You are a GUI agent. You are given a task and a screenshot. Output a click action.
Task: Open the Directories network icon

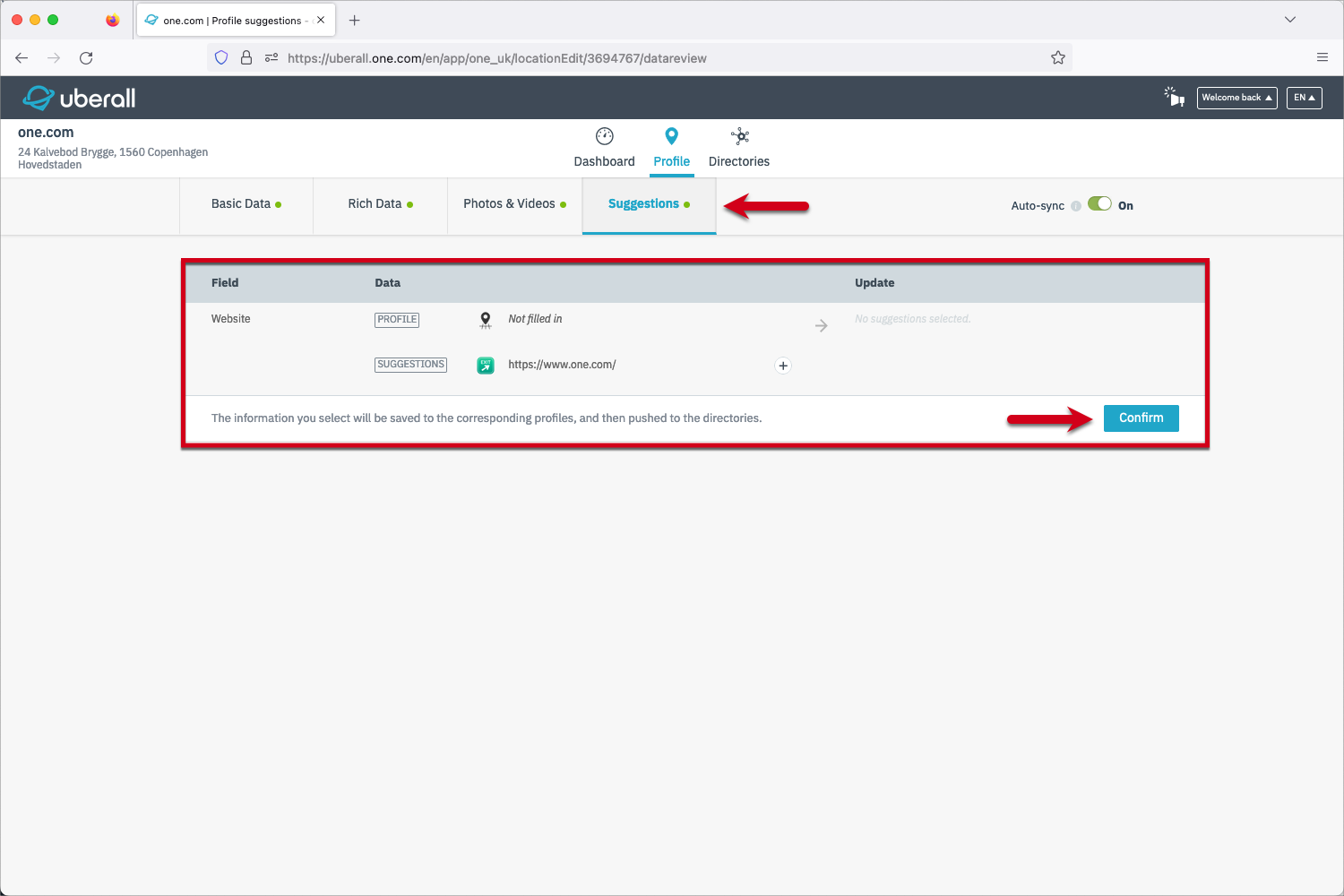(x=739, y=136)
